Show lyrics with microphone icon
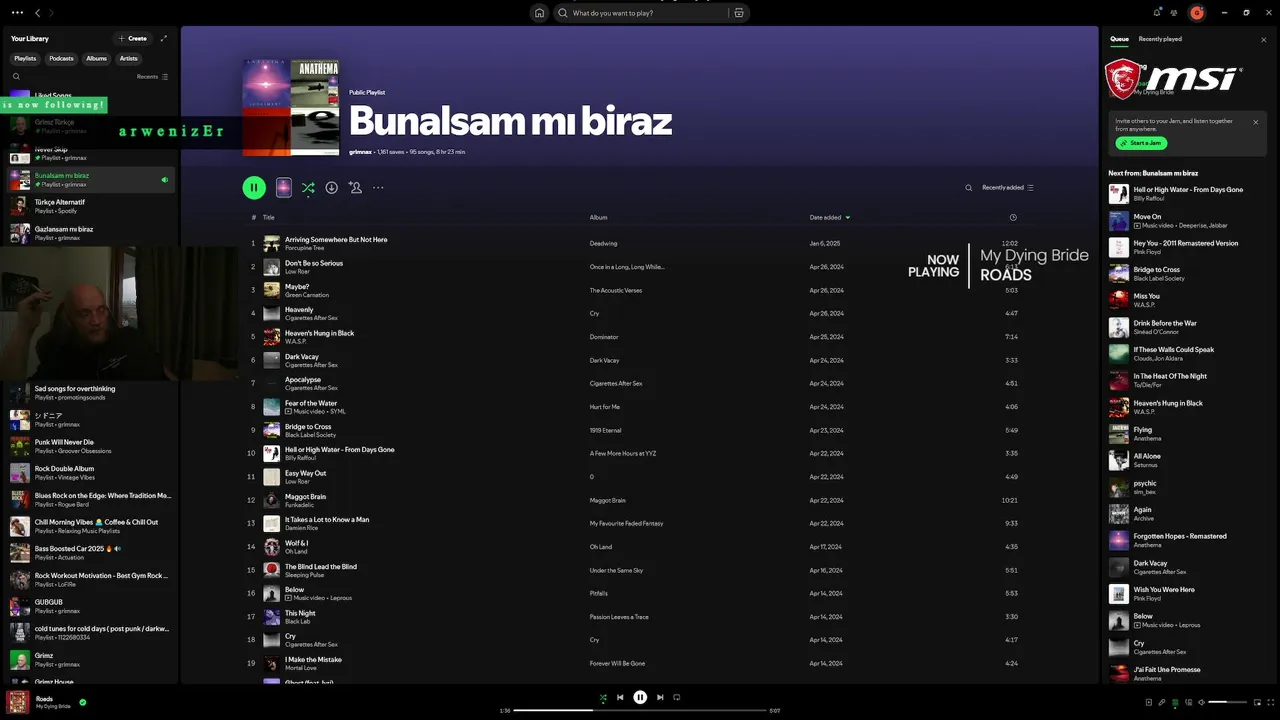 pos(1162,702)
